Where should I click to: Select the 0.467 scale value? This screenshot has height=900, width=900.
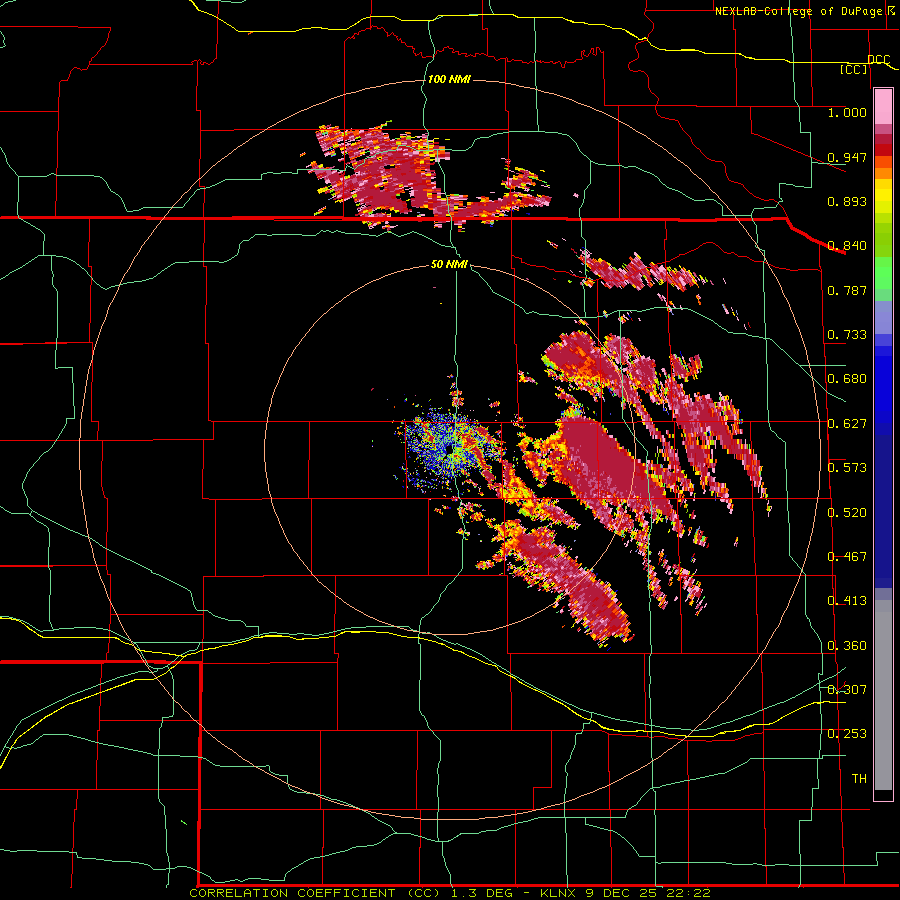coord(847,557)
